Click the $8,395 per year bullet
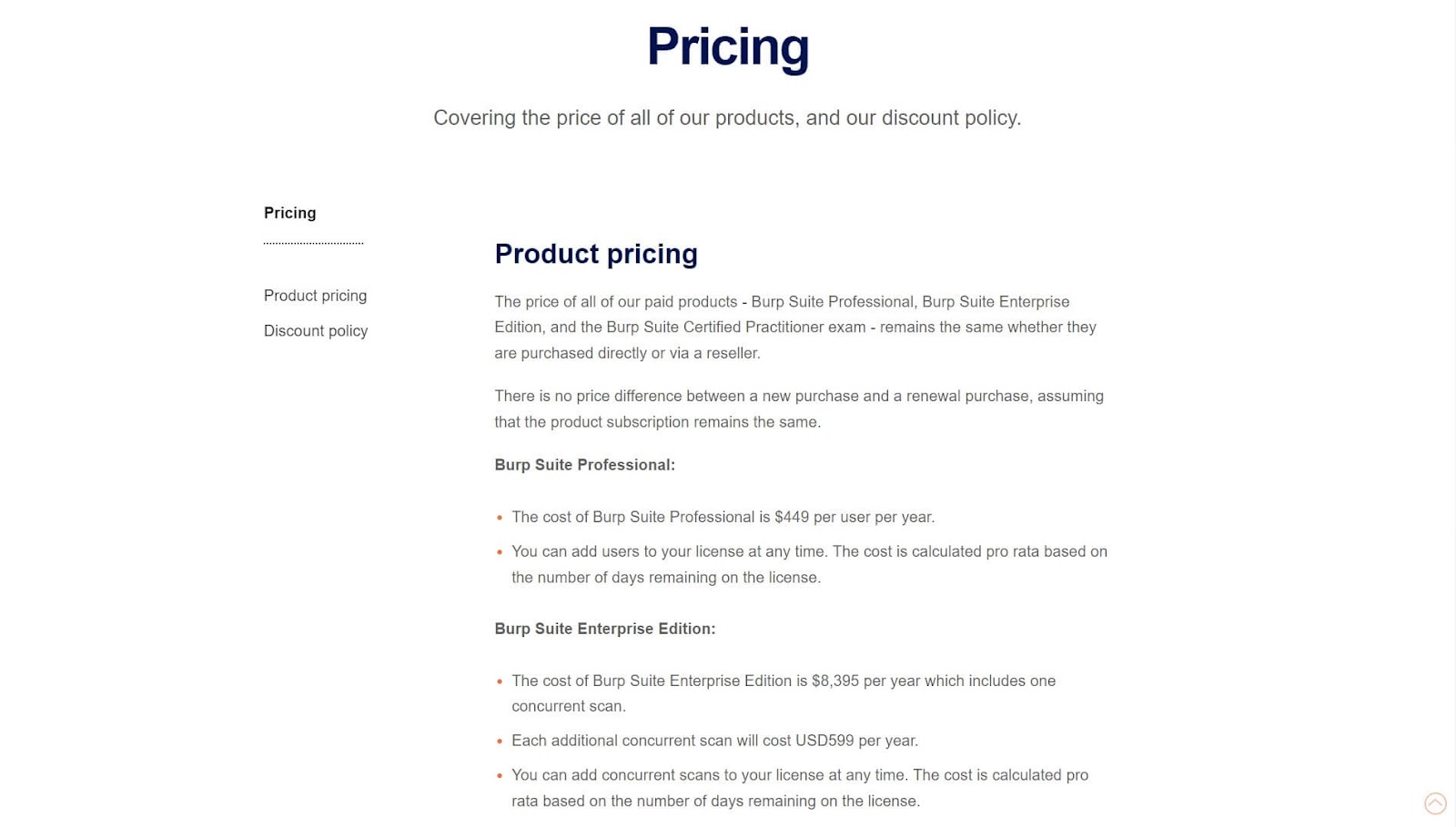The image size is (1456, 827). (x=784, y=693)
